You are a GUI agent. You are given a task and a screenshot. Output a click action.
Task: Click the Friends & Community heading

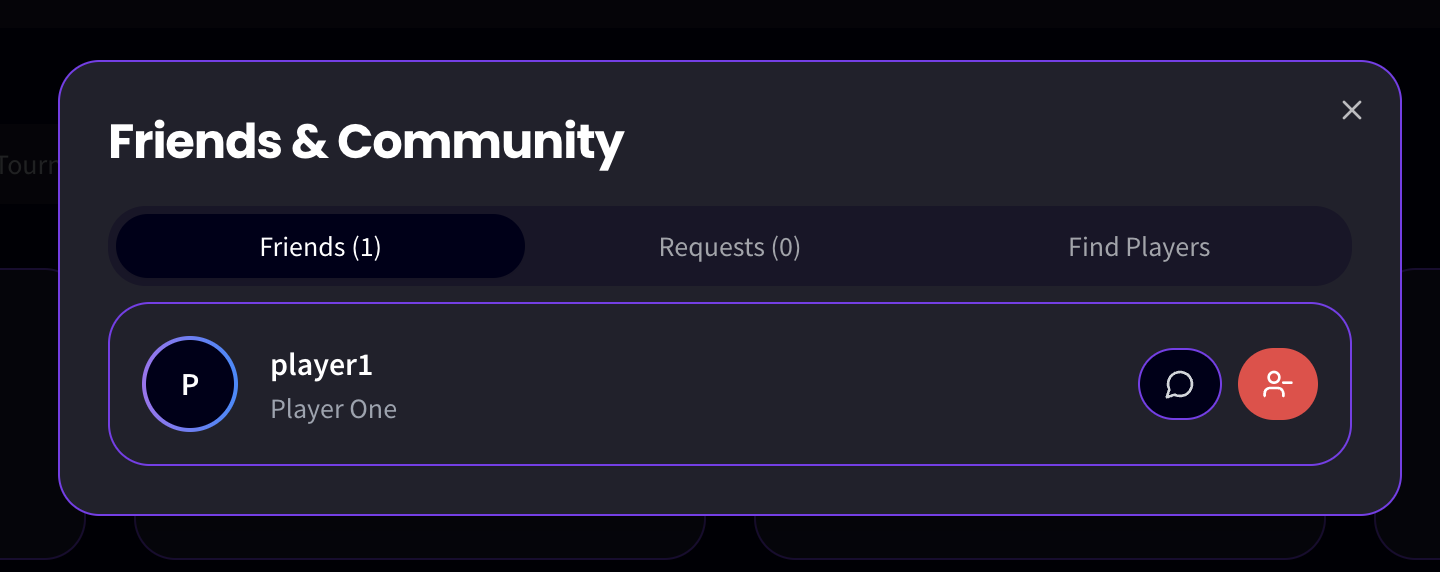[366, 142]
